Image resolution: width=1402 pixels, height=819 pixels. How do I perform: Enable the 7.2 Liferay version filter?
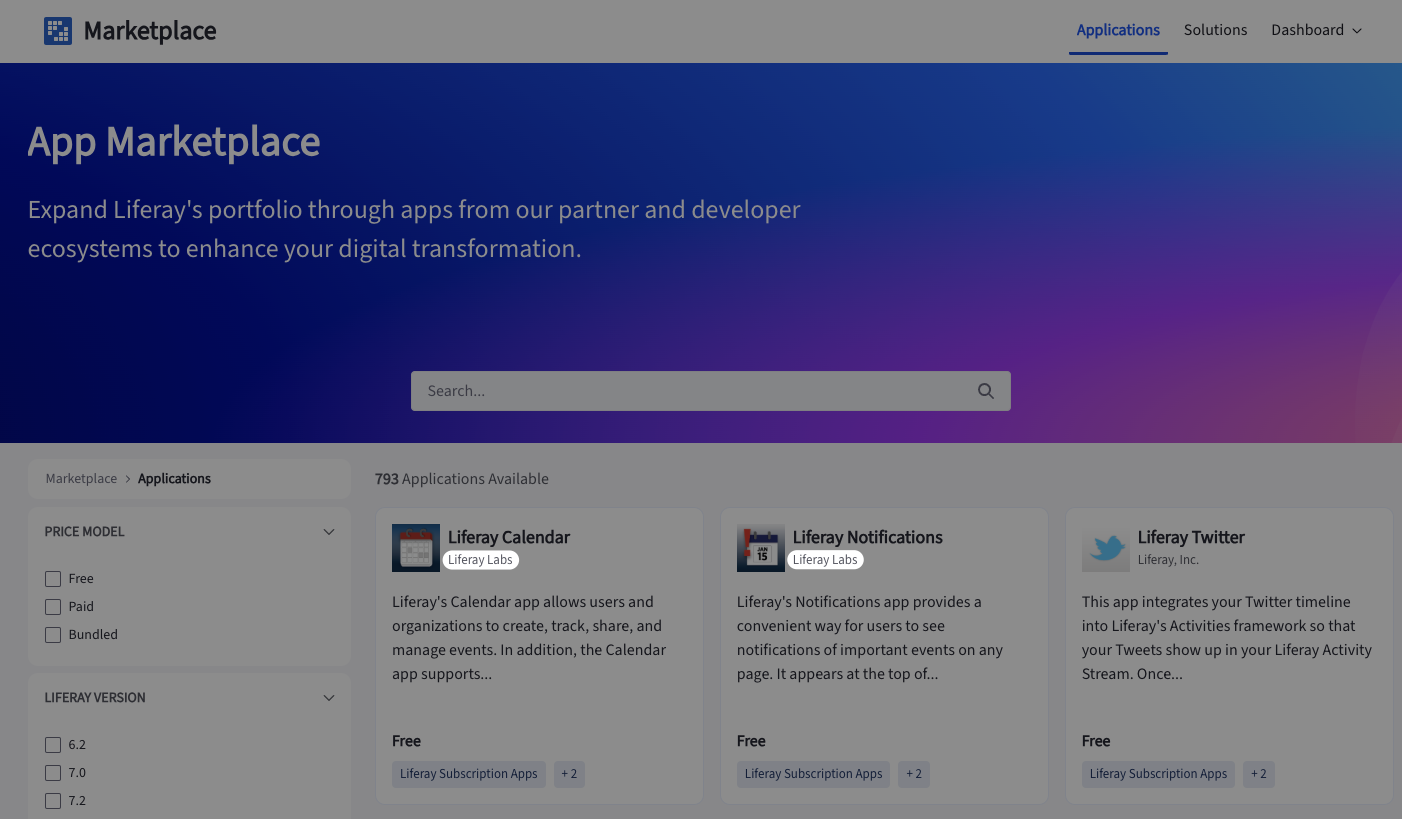(53, 801)
